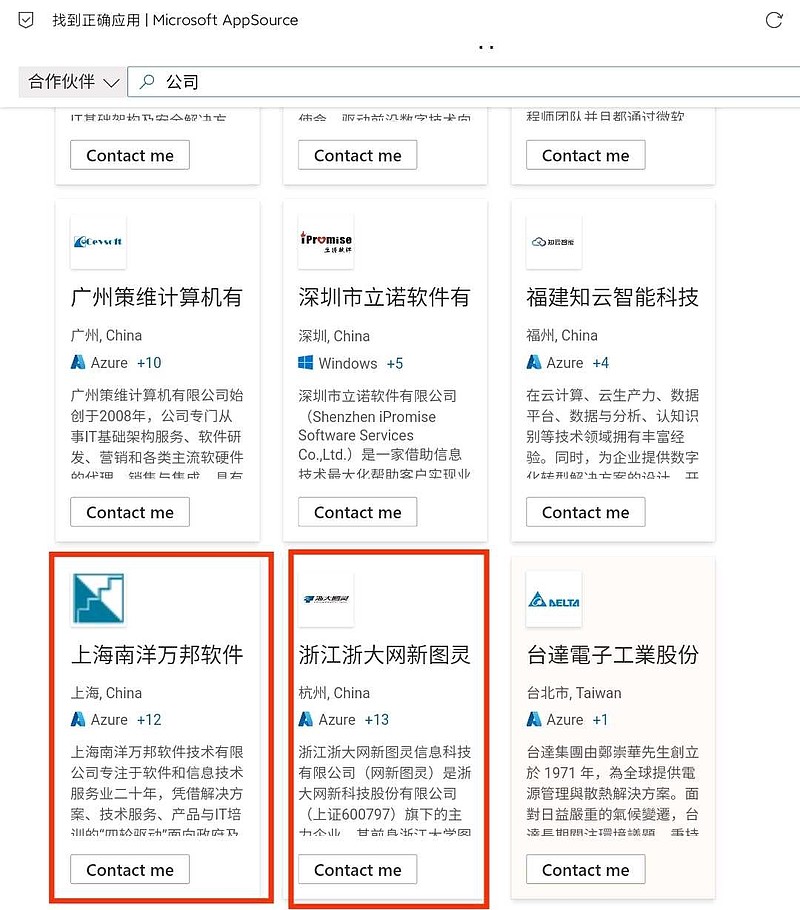Click +12 products on 上海南洋万邦 card

click(x=149, y=720)
